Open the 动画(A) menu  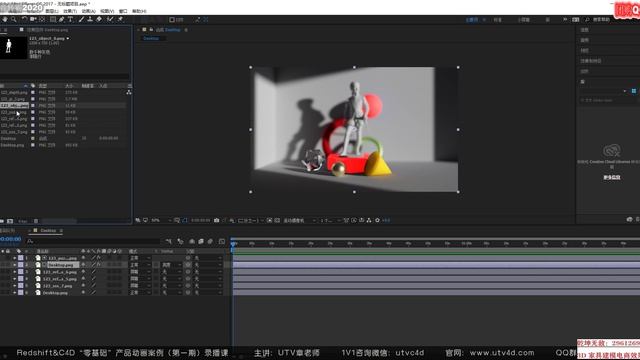(89, 11)
